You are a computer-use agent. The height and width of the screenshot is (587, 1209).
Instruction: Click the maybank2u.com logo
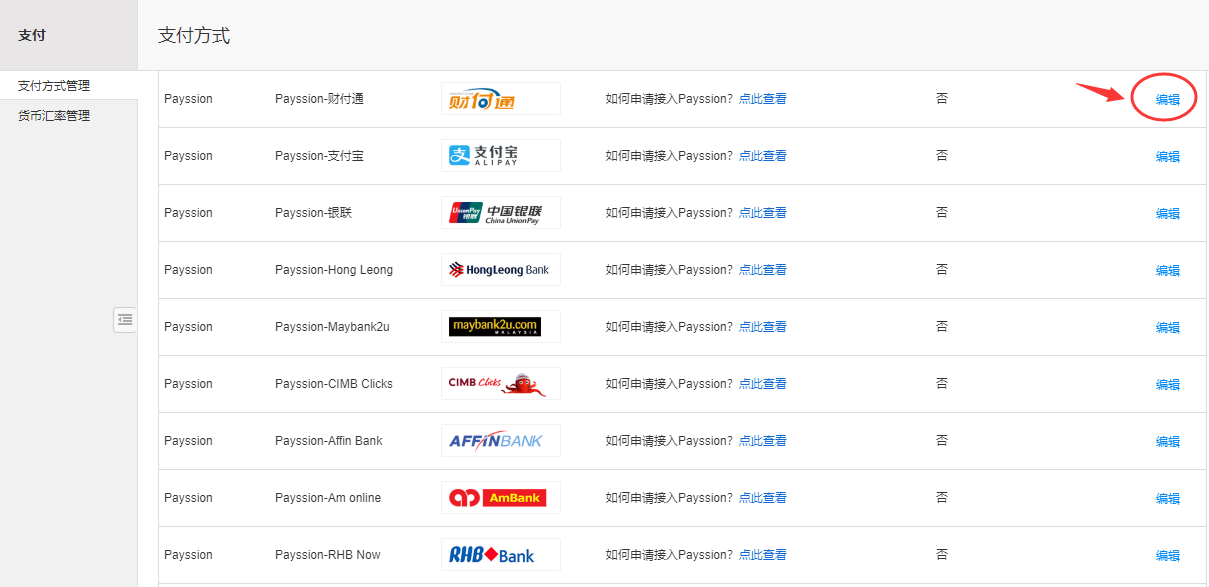pos(501,326)
